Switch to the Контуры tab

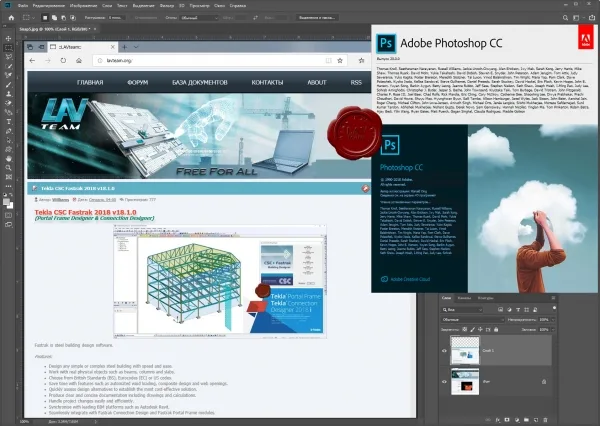486,298
